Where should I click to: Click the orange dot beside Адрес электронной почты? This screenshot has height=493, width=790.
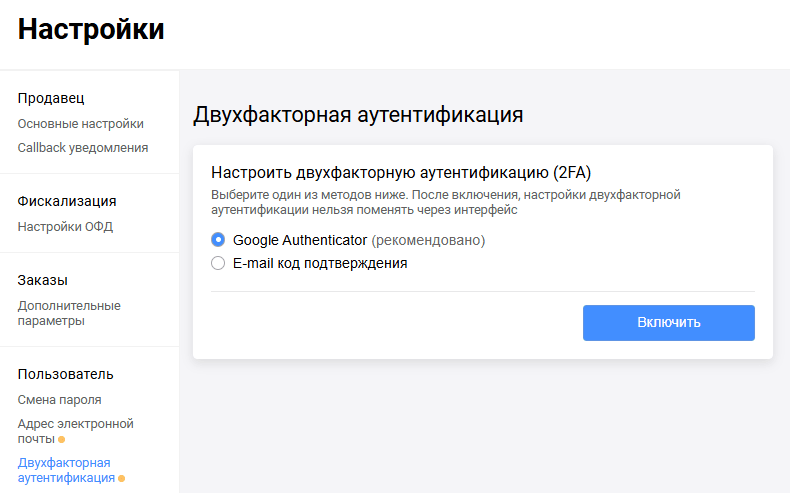(62, 440)
